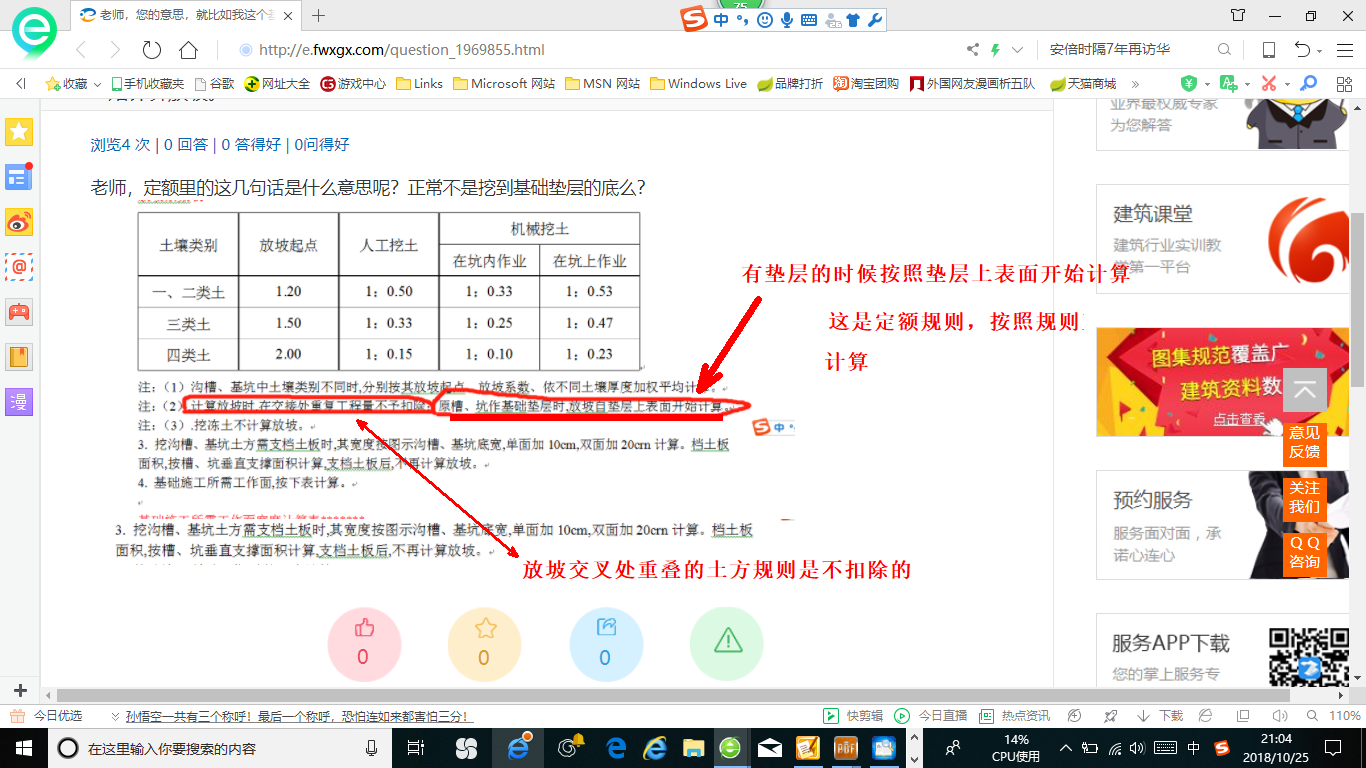Open the Windows Live bookmark folder
1366x768 pixels.
pos(698,84)
